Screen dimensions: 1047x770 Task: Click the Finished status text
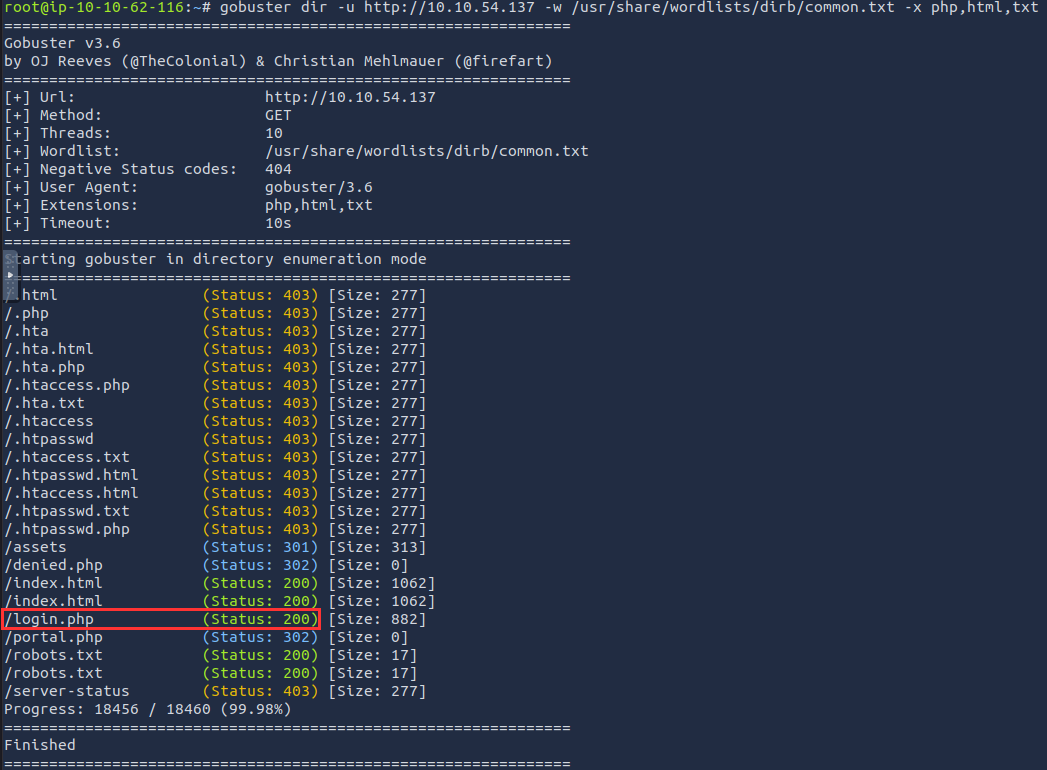(40, 744)
